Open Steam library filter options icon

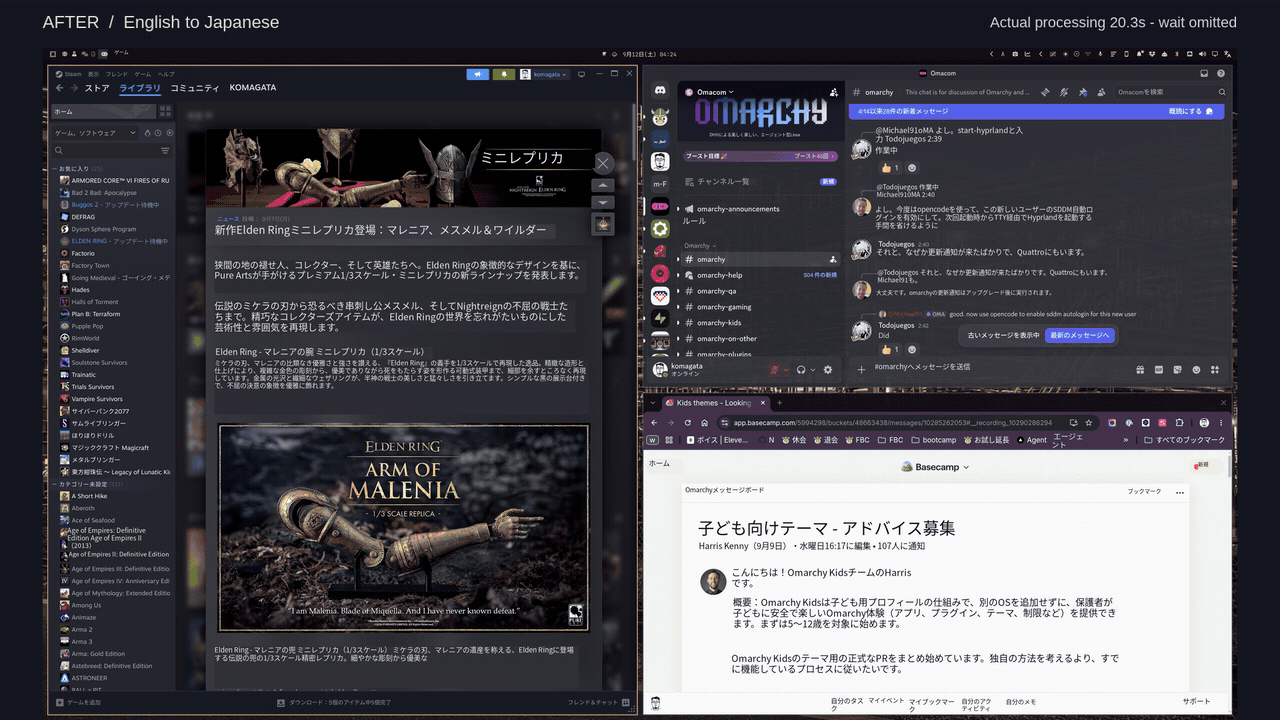(x=165, y=151)
